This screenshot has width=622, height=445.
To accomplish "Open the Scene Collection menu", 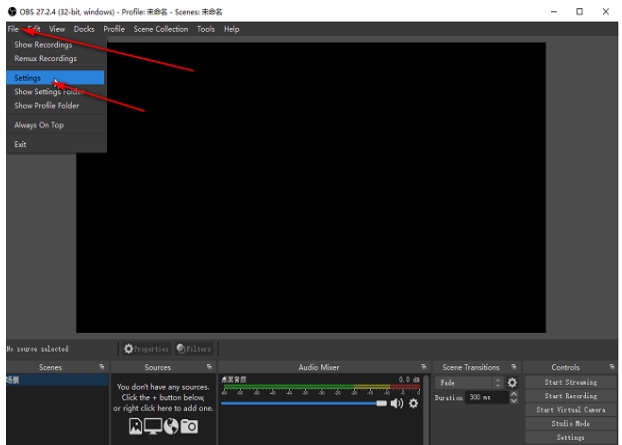I will pyautogui.click(x=161, y=29).
